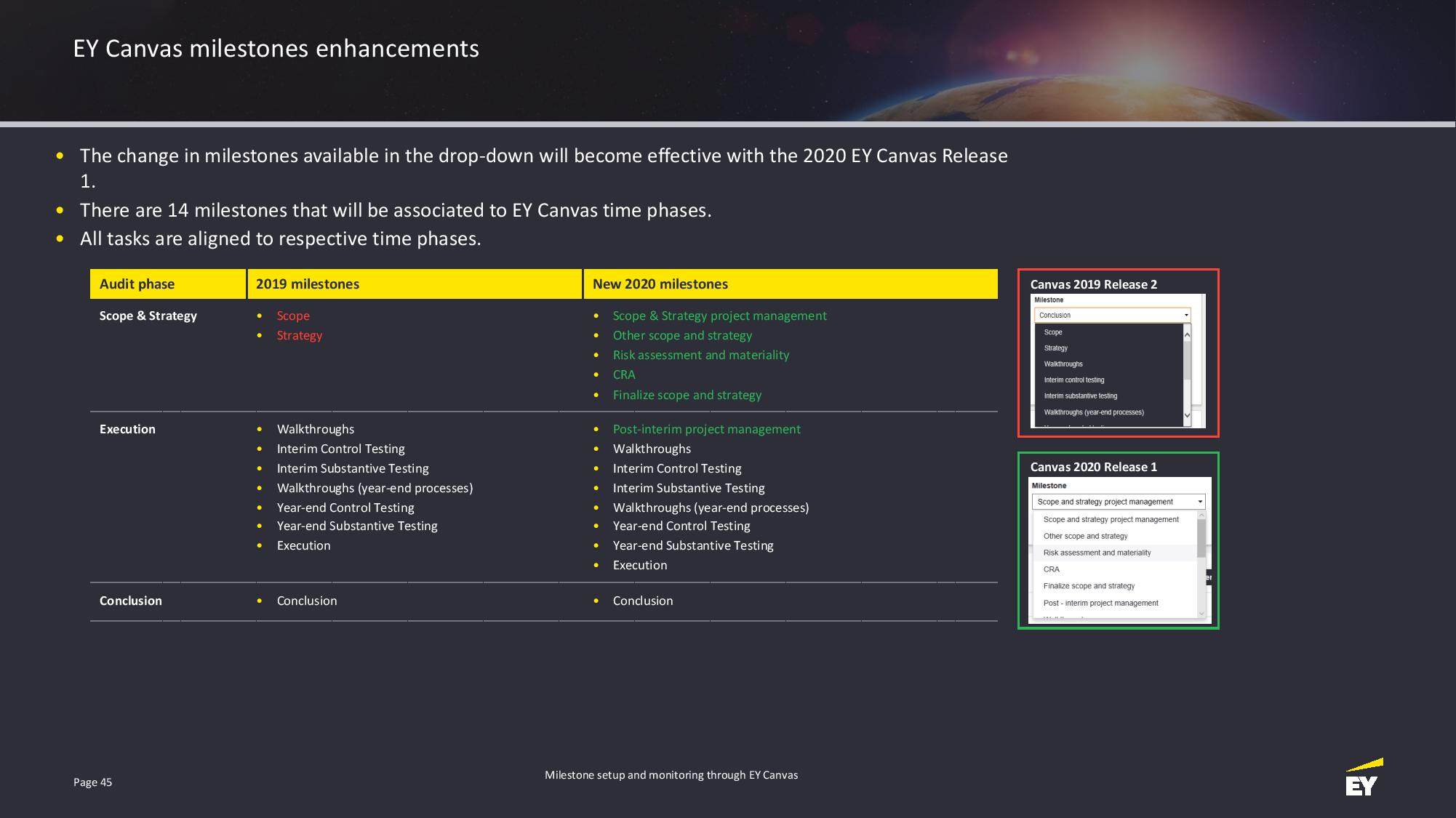The image size is (1456, 818).
Task: Click green Risk assessment and materiality table item
Action: click(700, 355)
